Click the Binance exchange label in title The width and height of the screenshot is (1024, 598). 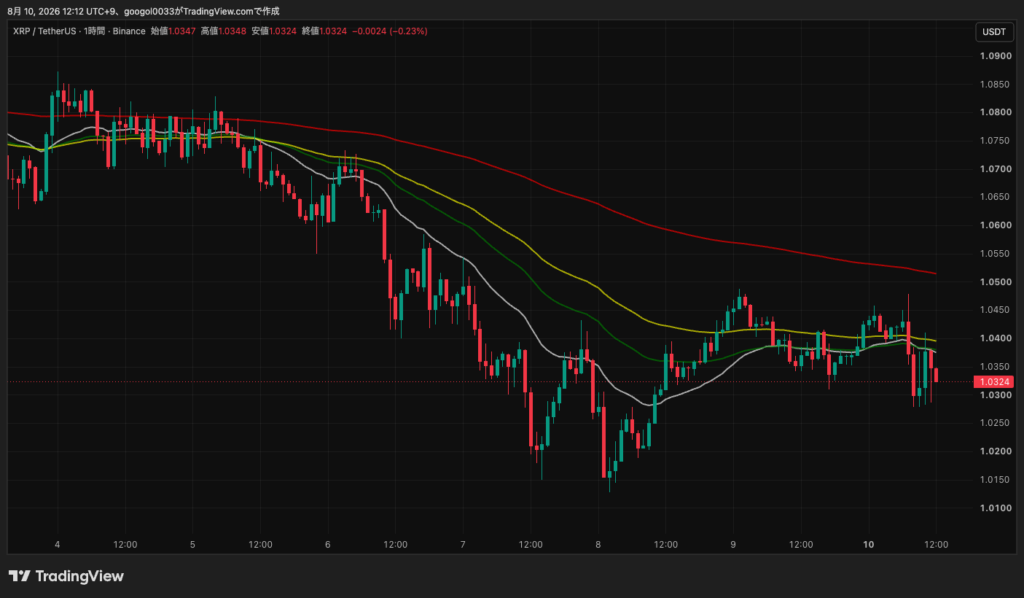coord(129,31)
